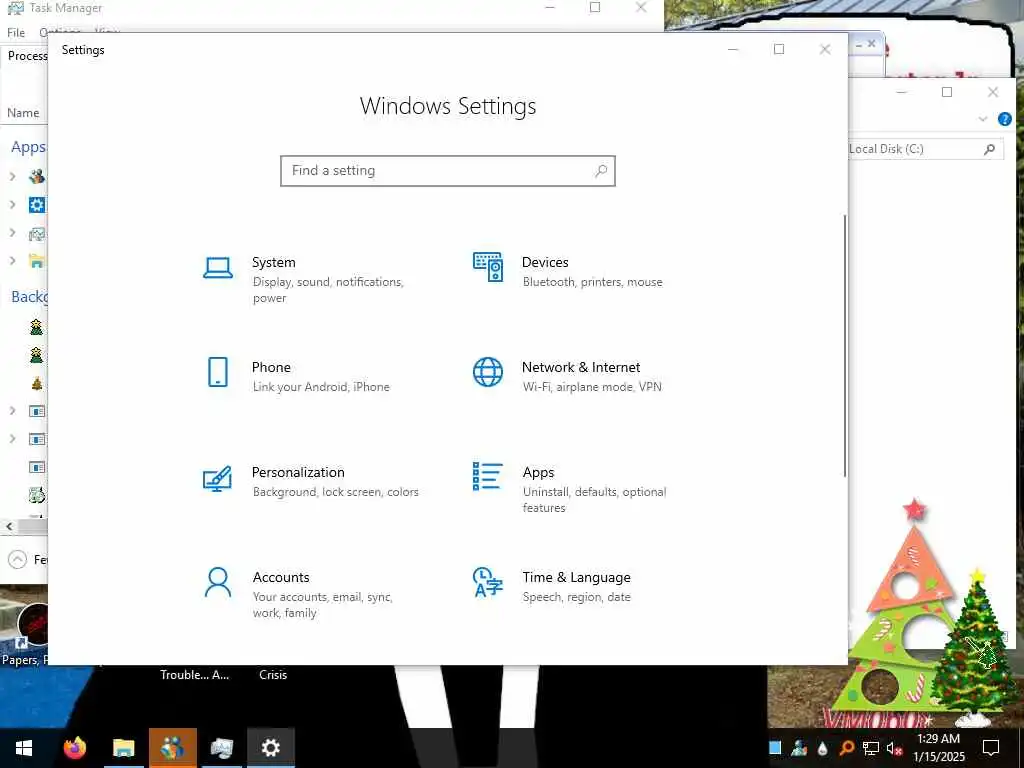Select the Processes tab in Task Manager
The height and width of the screenshot is (768, 1024).
[x=27, y=56]
